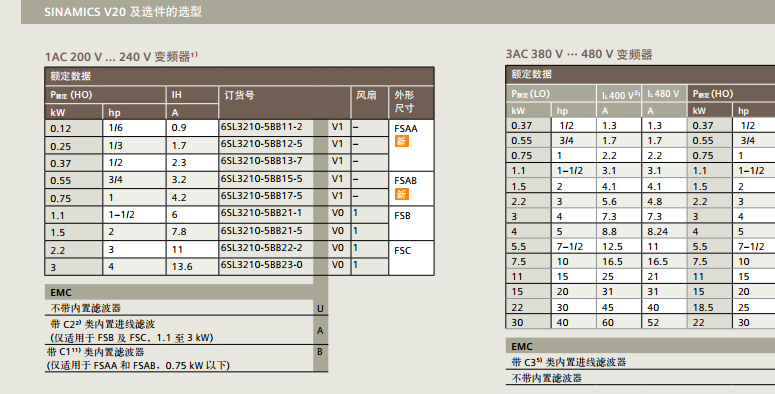775x394 pixels.
Task: Select order number 6SL3210-5BB11-2
Action: (261, 127)
